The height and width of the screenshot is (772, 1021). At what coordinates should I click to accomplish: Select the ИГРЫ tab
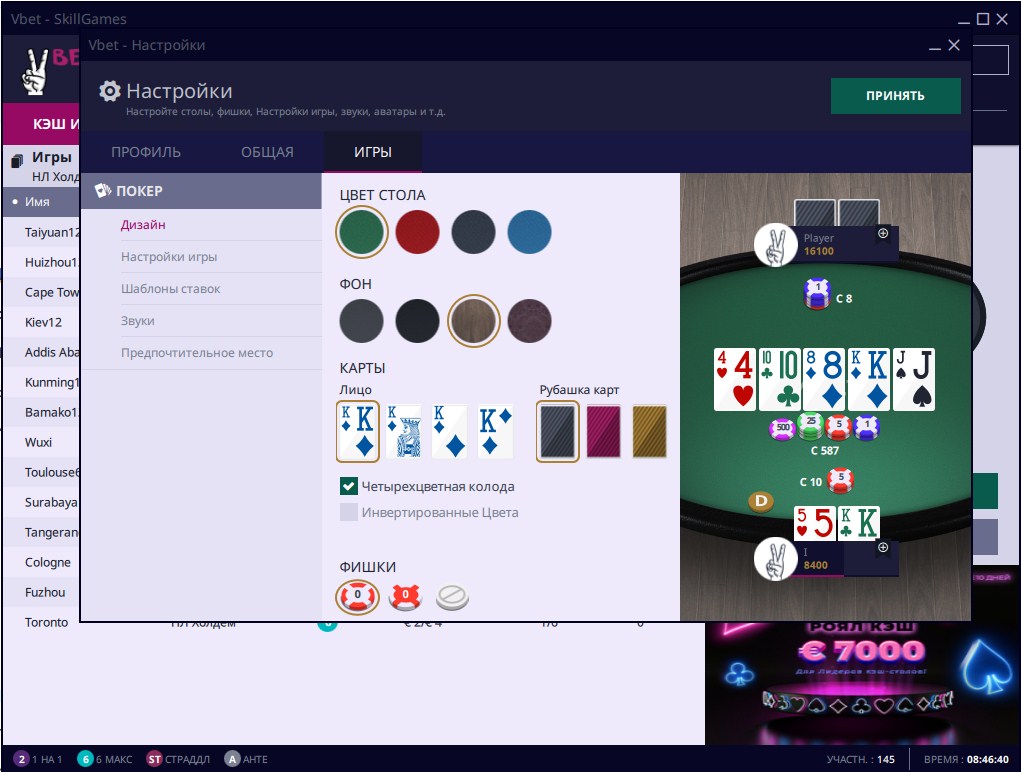point(372,152)
